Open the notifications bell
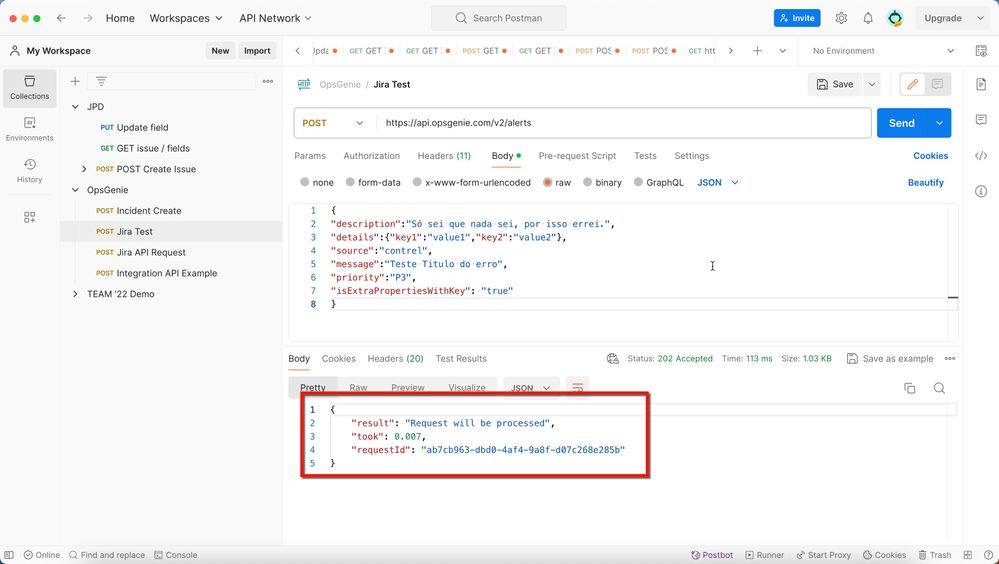The image size is (999, 564). pyautogui.click(x=868, y=18)
